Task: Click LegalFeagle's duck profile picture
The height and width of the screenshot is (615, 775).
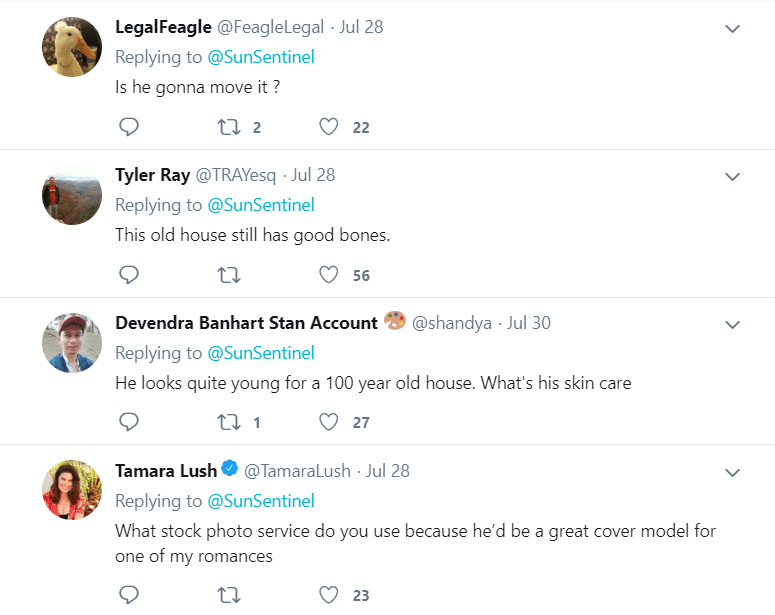Action: pos(72,46)
